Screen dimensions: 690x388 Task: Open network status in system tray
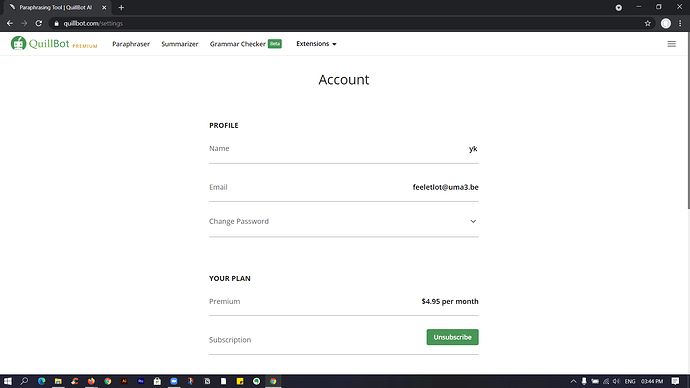(x=606, y=381)
